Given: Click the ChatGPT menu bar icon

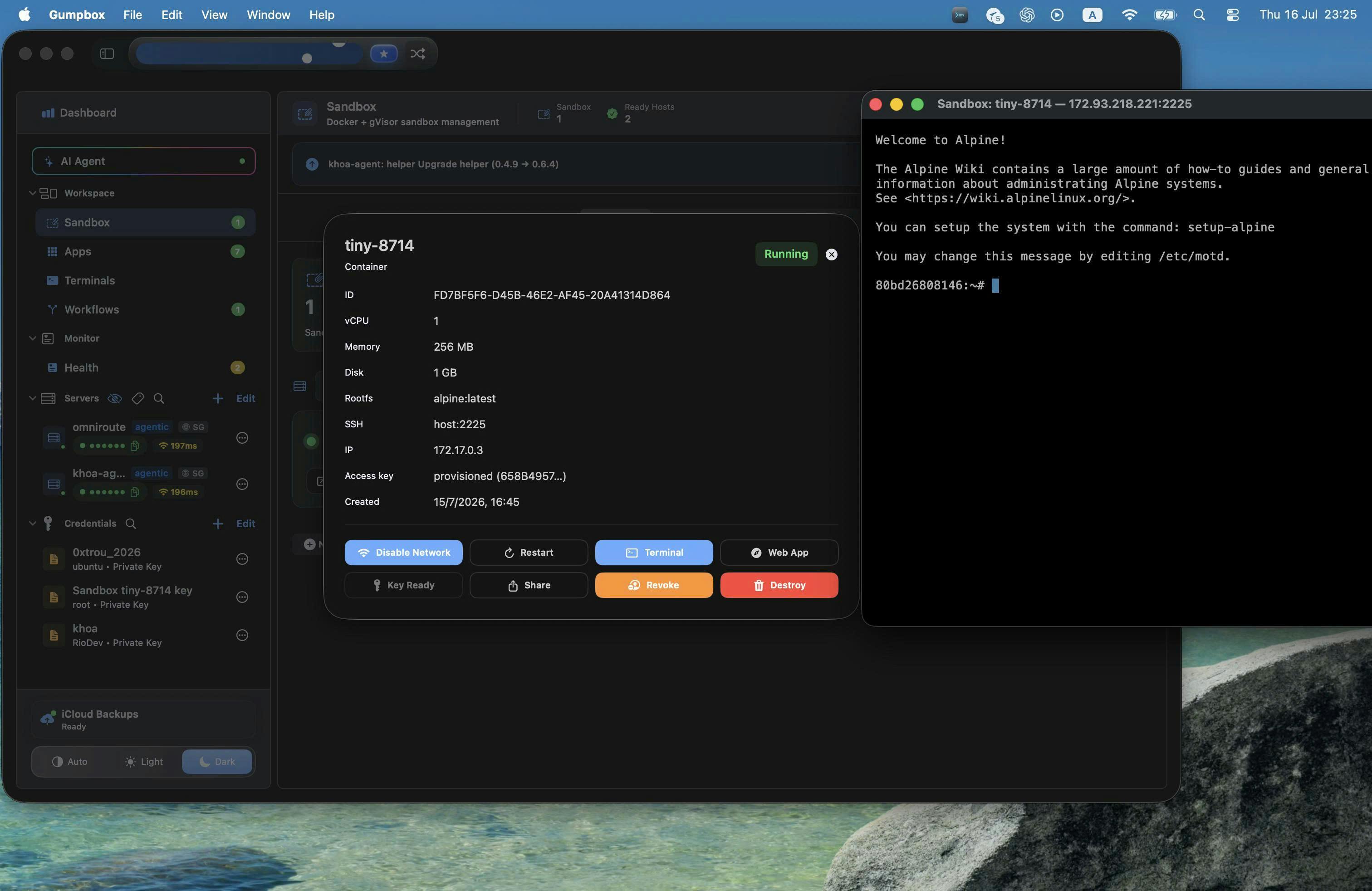Looking at the screenshot, I should 1027,15.
